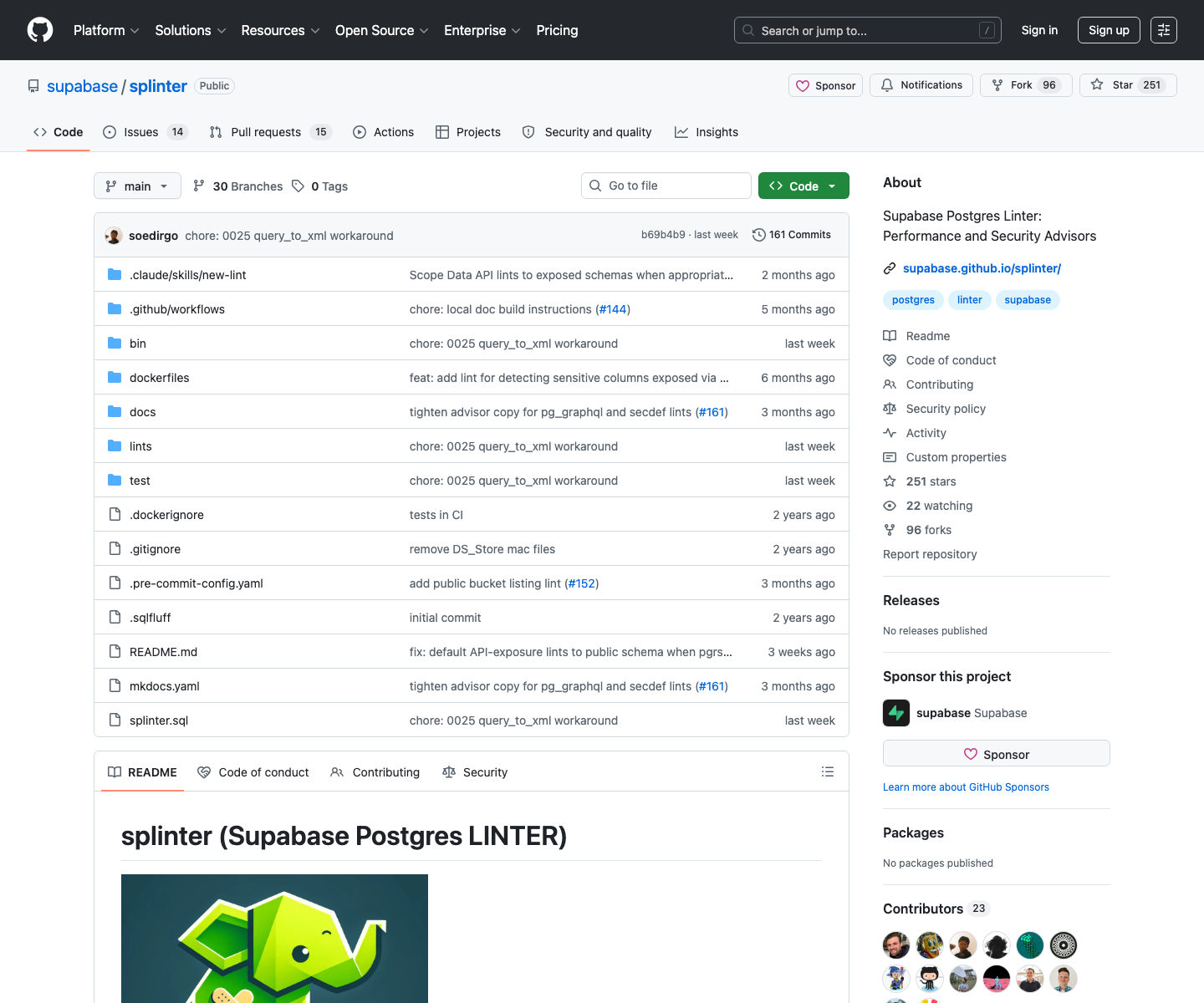Image resolution: width=1204 pixels, height=1003 pixels.
Task: Open the README outline list icon
Action: click(x=828, y=772)
